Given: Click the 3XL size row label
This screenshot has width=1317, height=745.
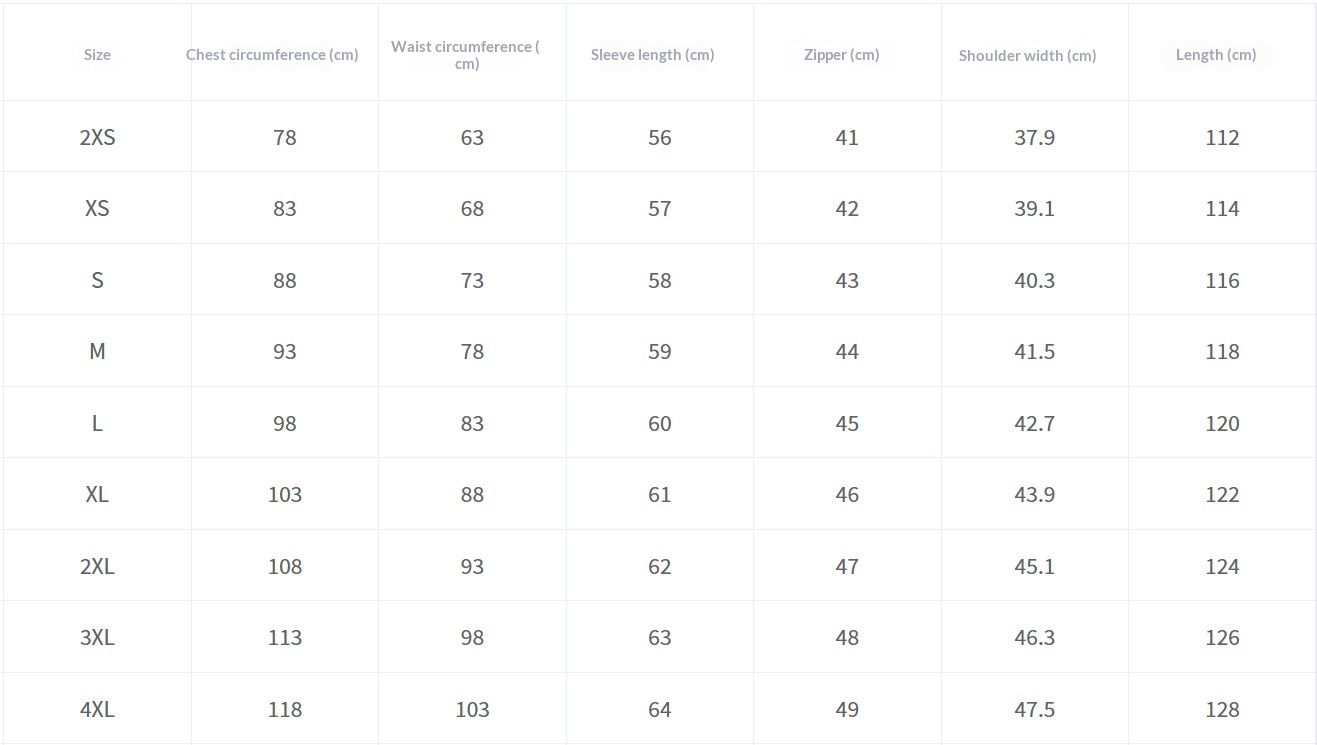Looking at the screenshot, I should click(97, 638).
